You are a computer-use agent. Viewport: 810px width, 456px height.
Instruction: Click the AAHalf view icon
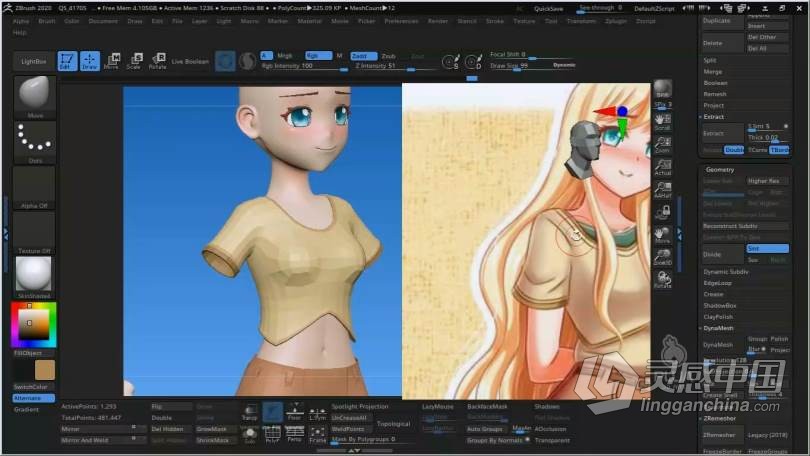tap(663, 190)
